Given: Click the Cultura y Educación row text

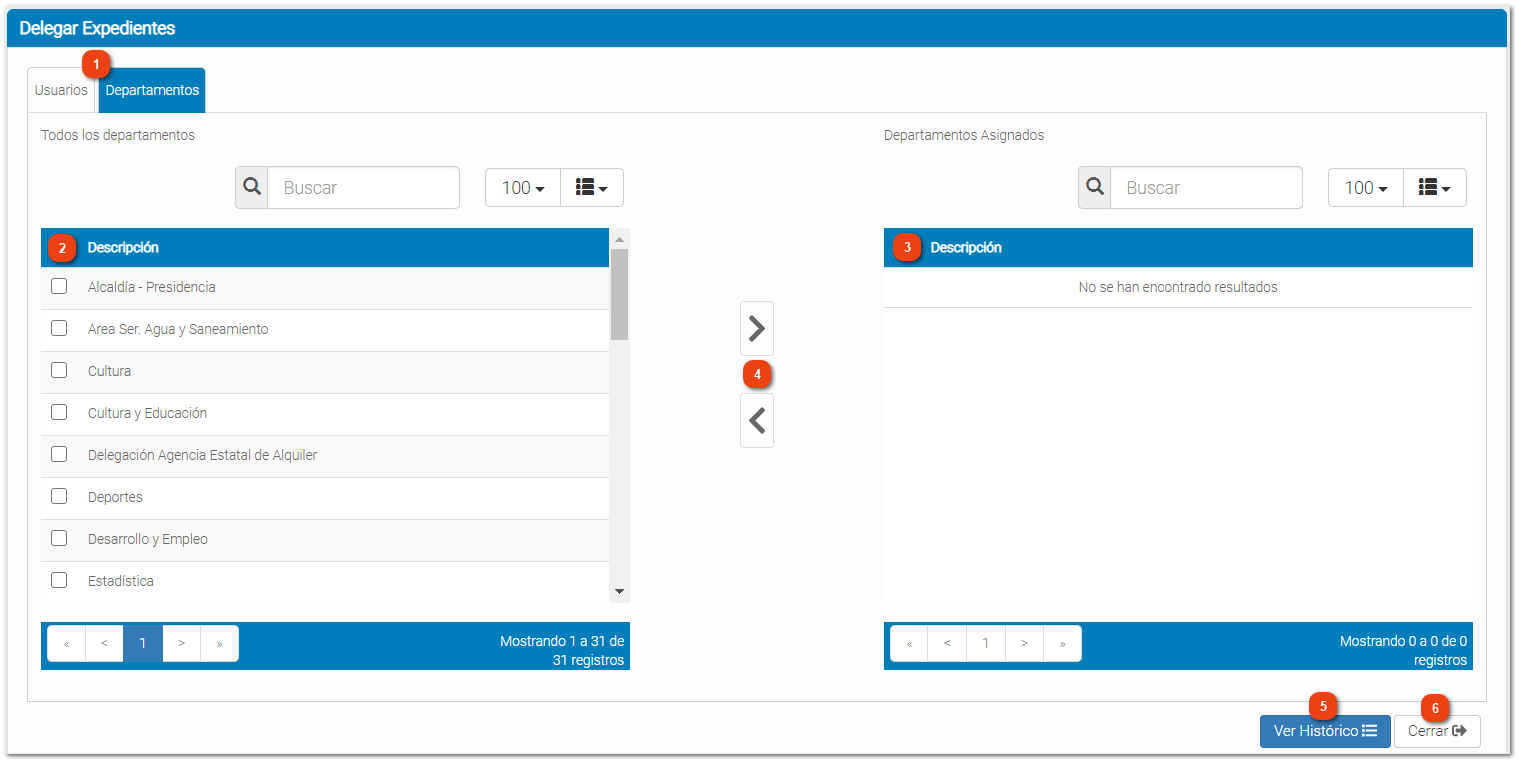Looking at the screenshot, I should pyautogui.click(x=148, y=413).
